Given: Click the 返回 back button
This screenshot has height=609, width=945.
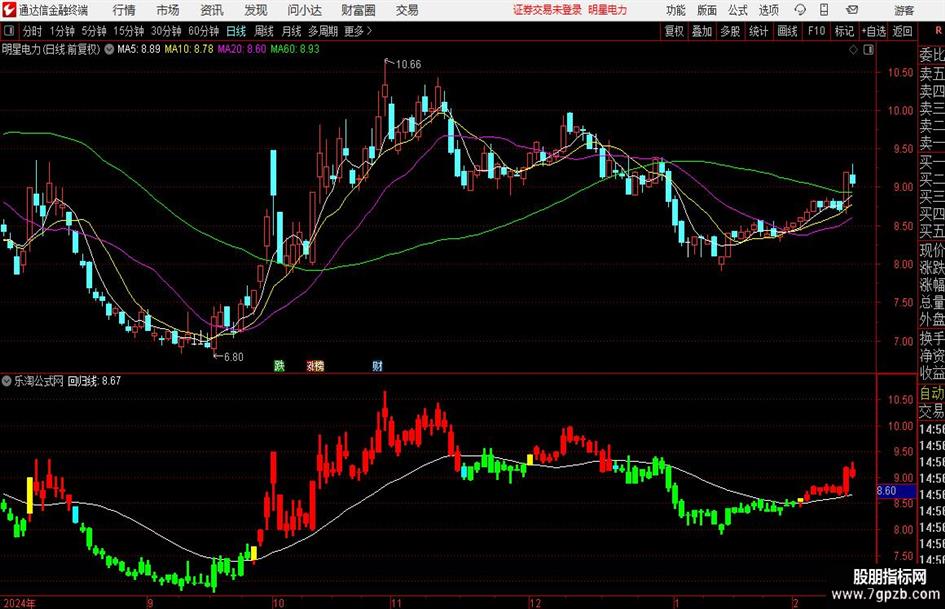Looking at the screenshot, I should pyautogui.click(x=902, y=31).
